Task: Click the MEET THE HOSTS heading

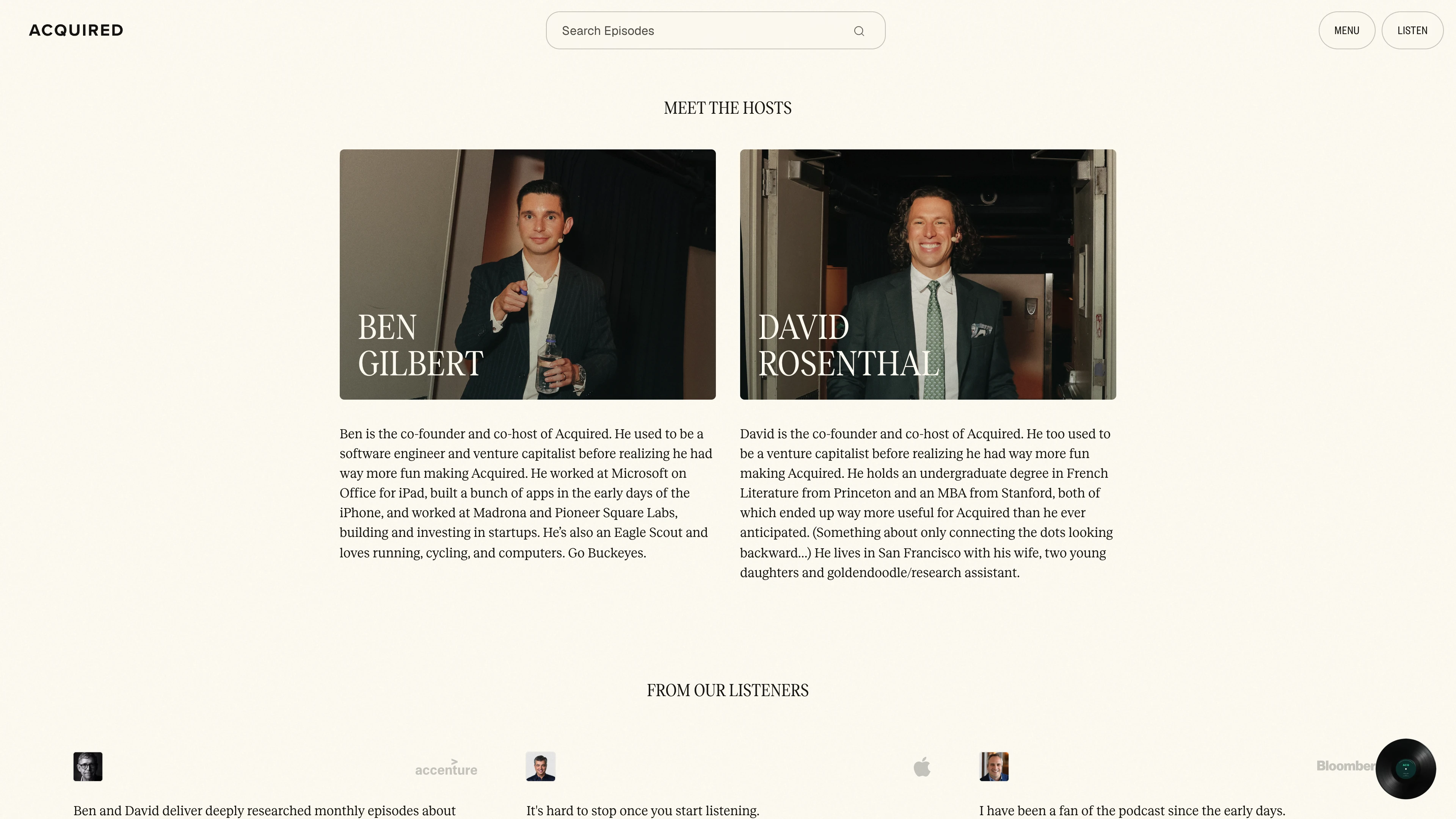Action: coord(728,108)
